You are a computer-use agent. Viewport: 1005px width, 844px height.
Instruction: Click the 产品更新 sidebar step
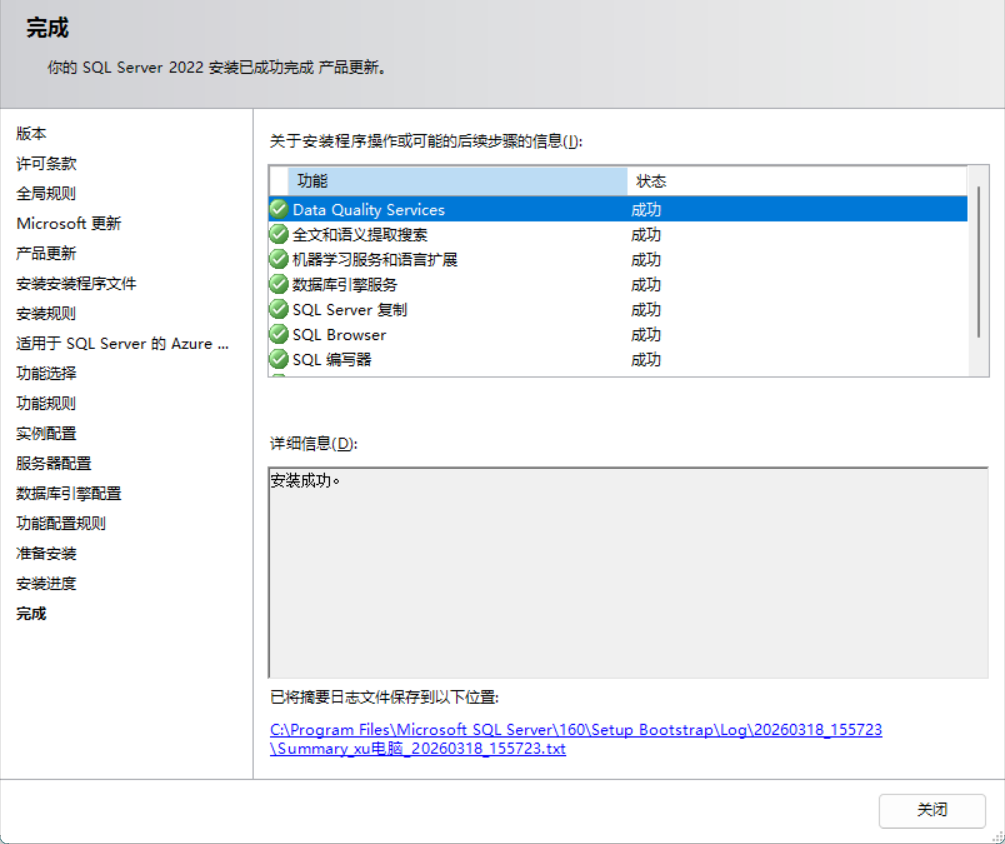click(x=46, y=253)
